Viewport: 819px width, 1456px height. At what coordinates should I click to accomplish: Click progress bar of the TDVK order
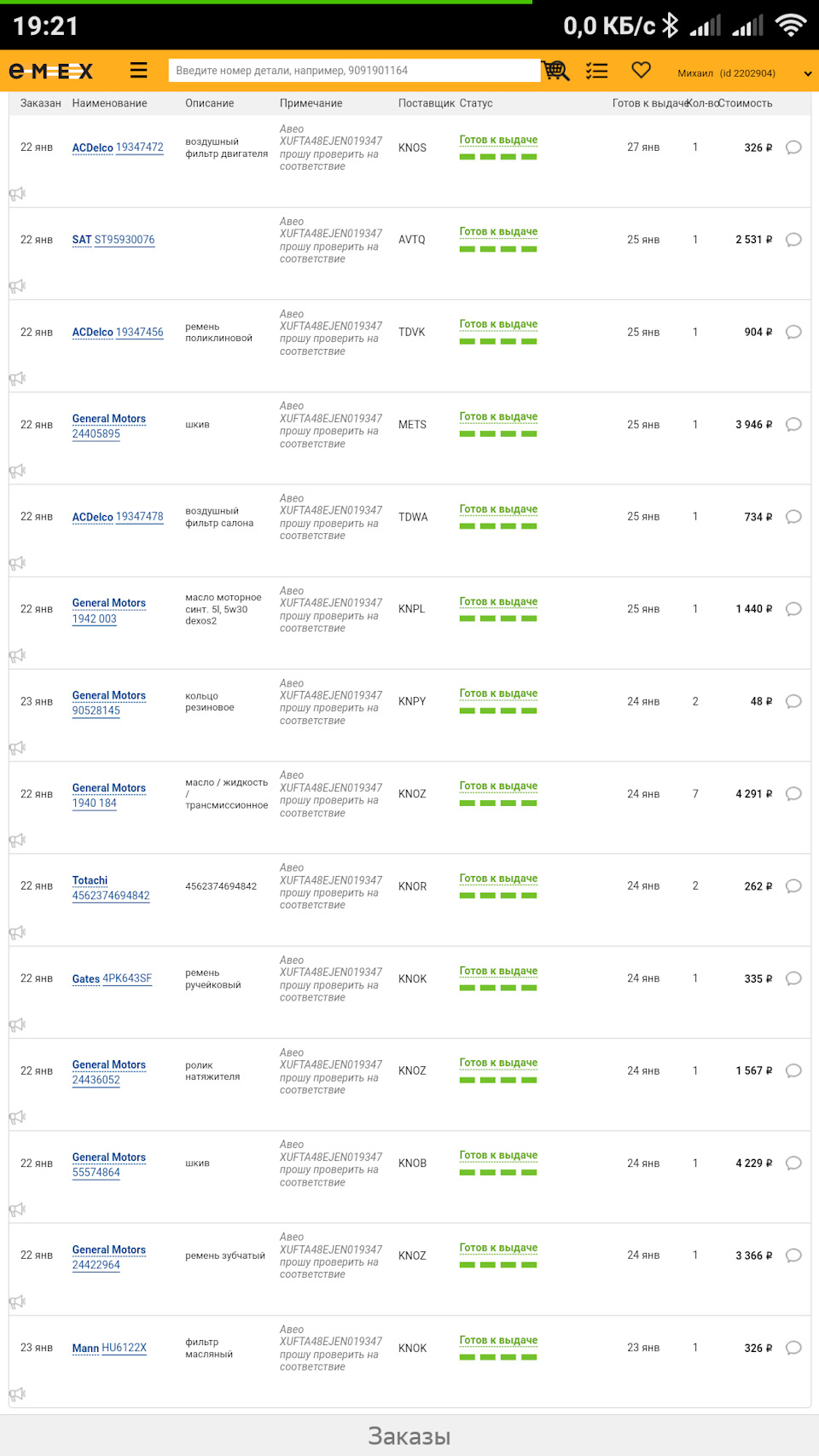498,341
